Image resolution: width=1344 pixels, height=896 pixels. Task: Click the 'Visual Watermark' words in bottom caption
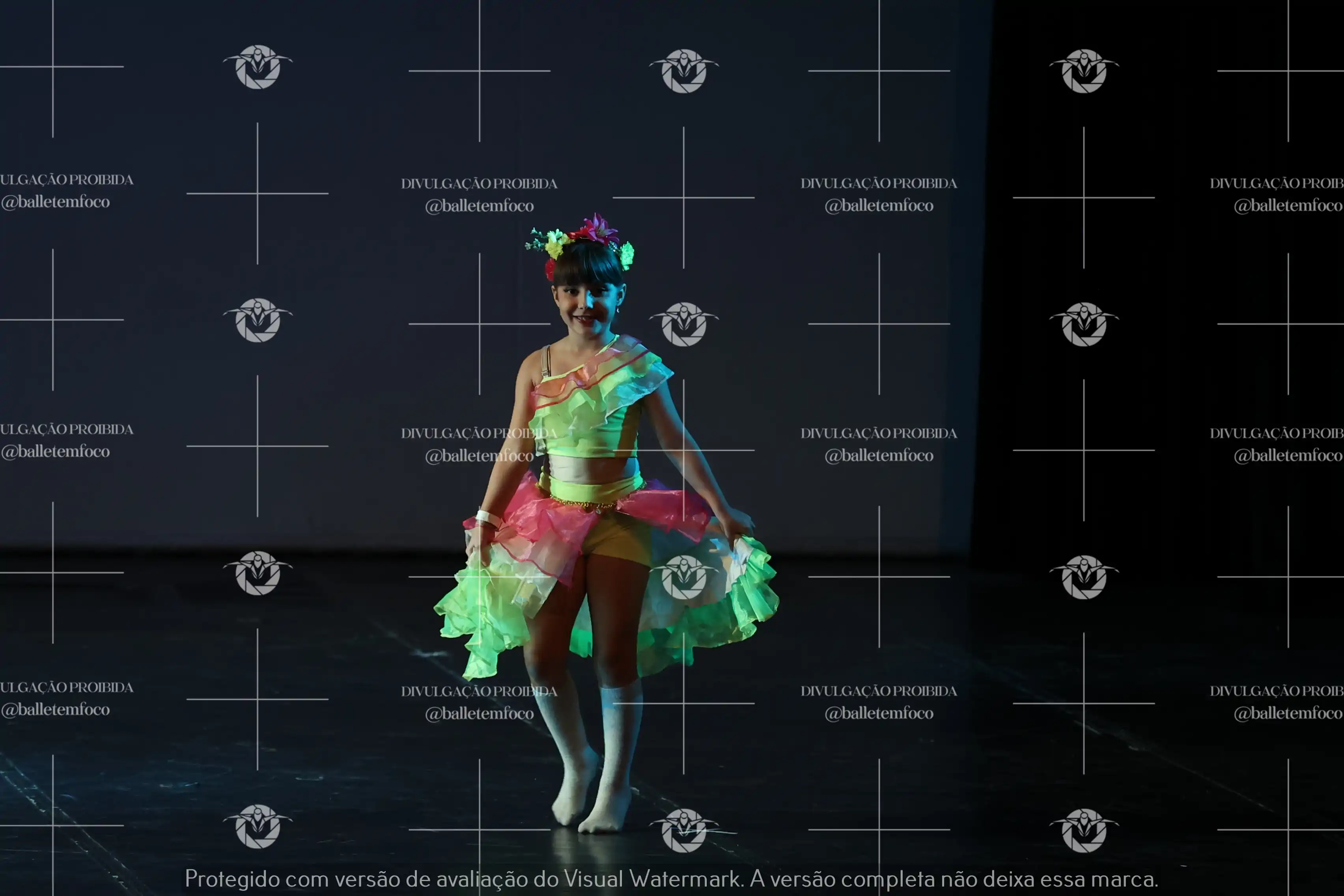[x=652, y=879]
